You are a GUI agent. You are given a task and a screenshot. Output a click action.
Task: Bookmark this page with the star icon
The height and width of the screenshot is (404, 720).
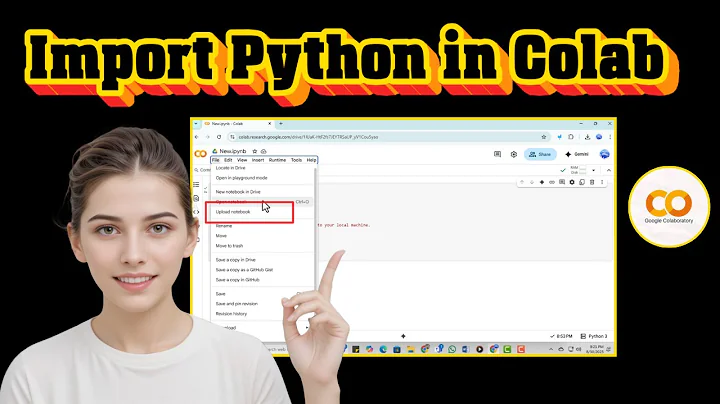tap(544, 137)
